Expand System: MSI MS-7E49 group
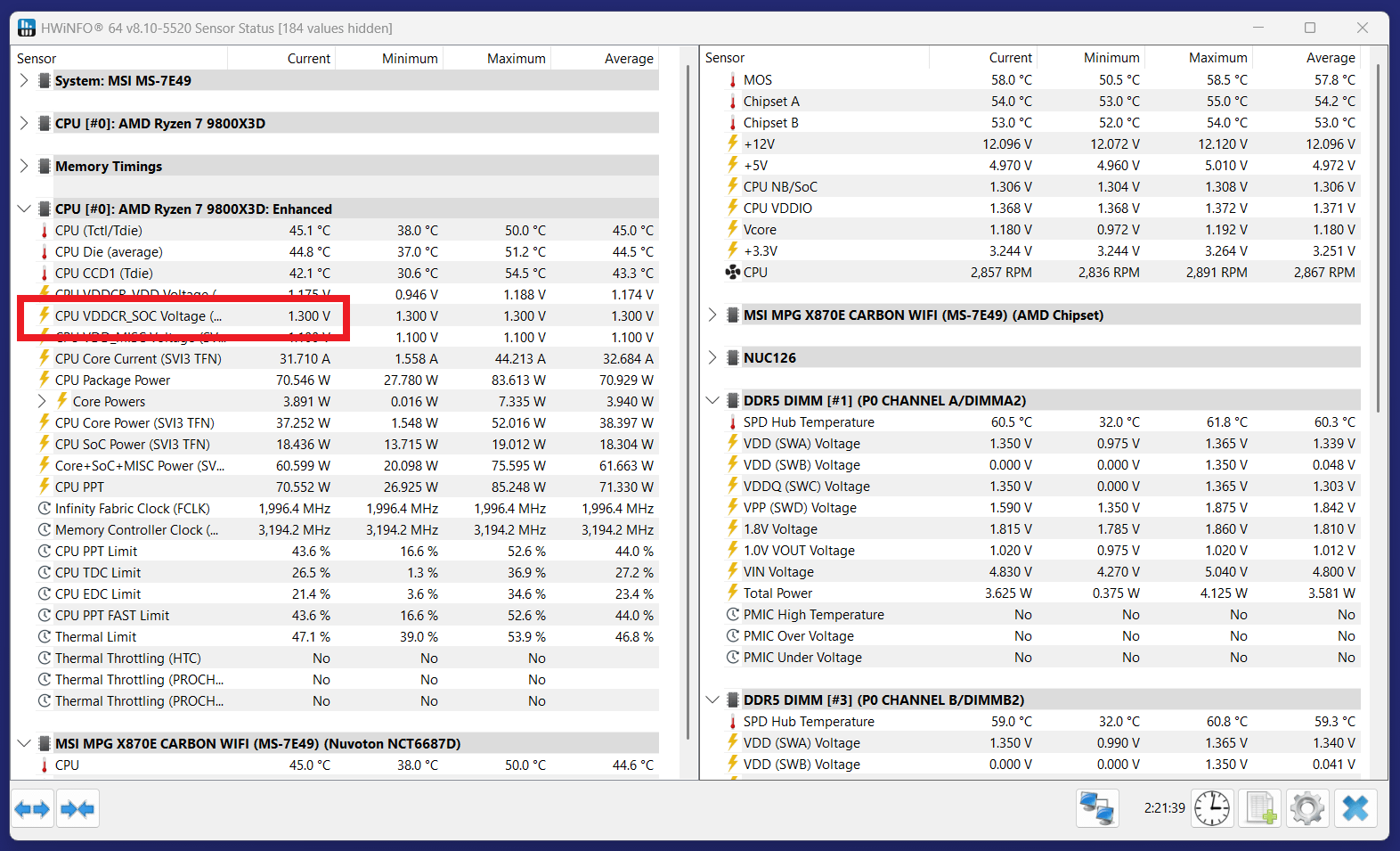Screen dimensions: 1400x851 24,80
